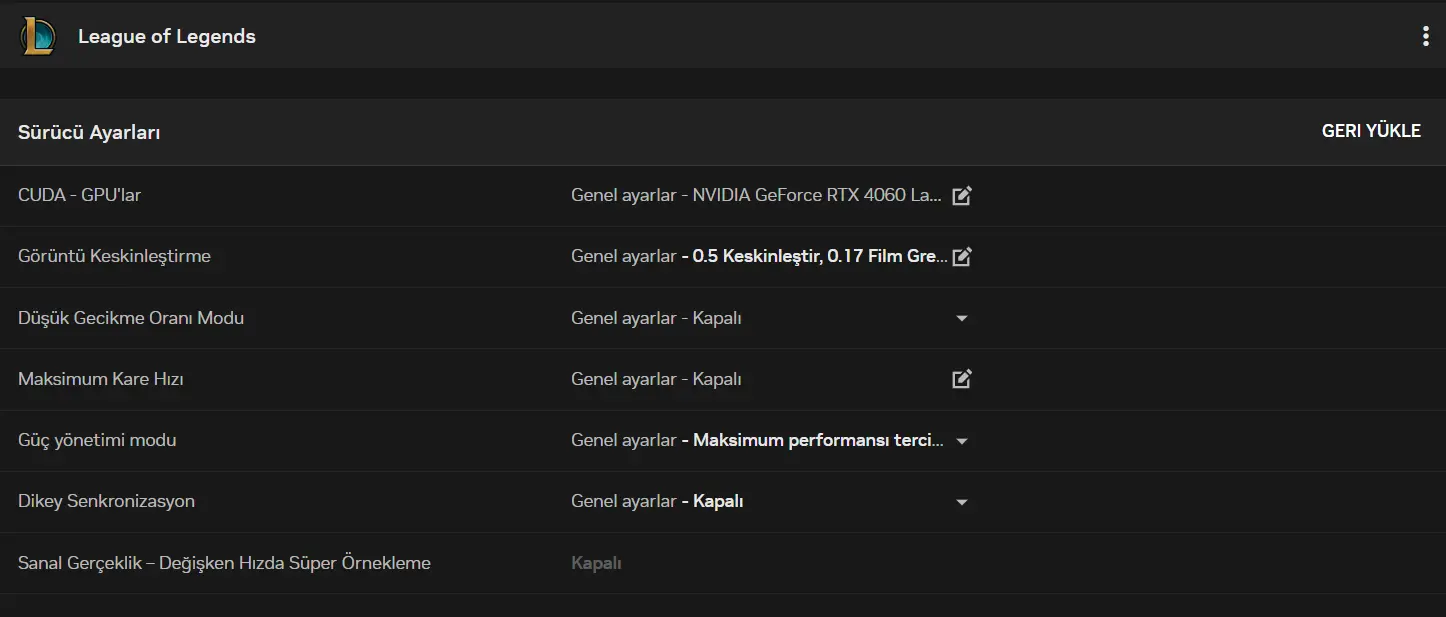
Task: Open the Güç yönetimi modu dropdown arrow
Action: [962, 441]
